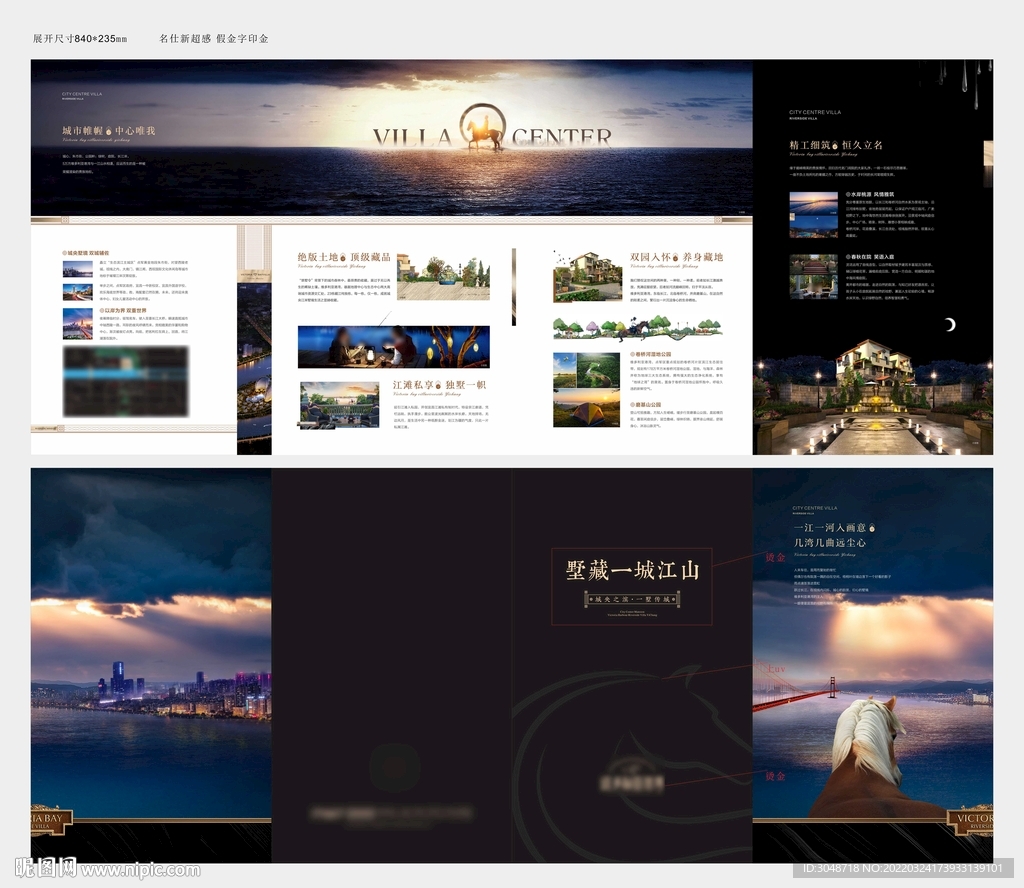Select the villa street rendering beside 双园入怀

(588, 276)
